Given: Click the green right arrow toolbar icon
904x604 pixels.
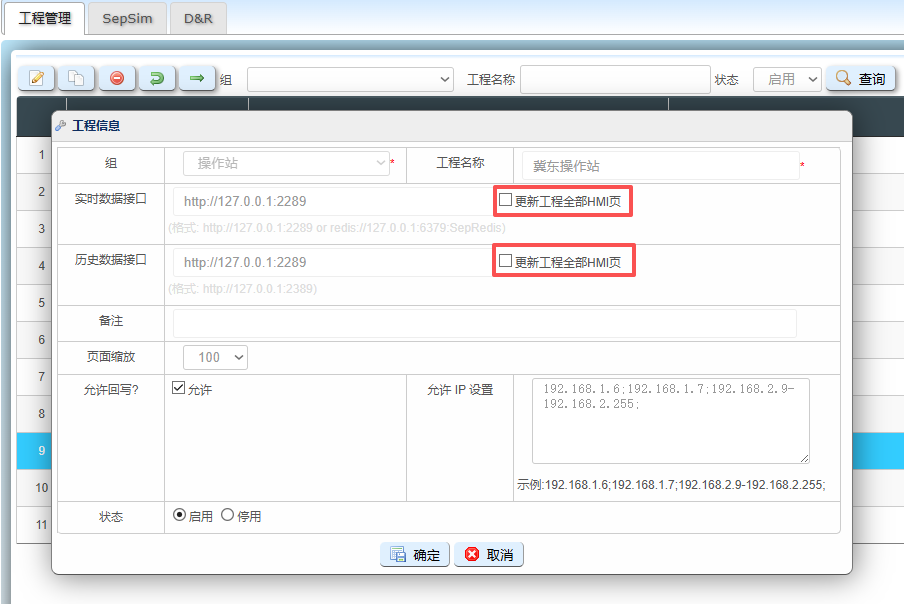Looking at the screenshot, I should pos(197,78).
